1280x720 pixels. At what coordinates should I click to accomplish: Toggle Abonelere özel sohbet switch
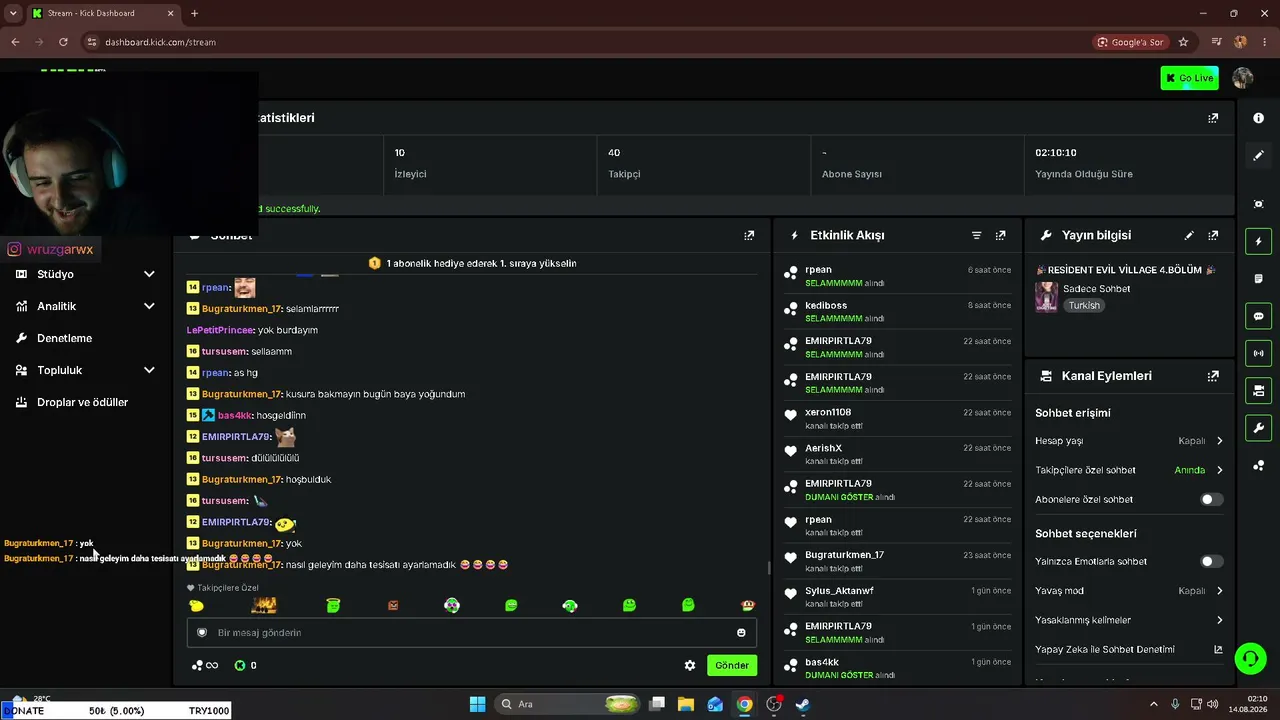1211,499
